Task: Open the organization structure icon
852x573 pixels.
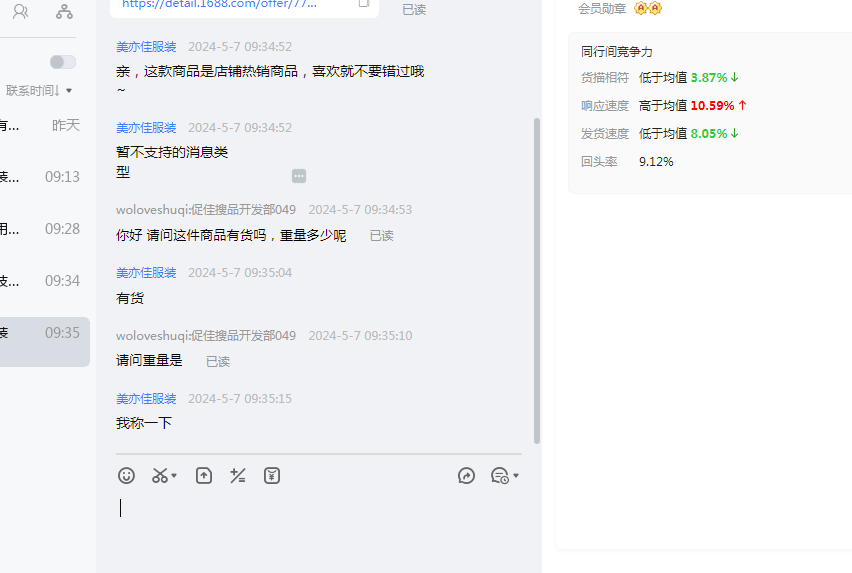Action: tap(64, 11)
